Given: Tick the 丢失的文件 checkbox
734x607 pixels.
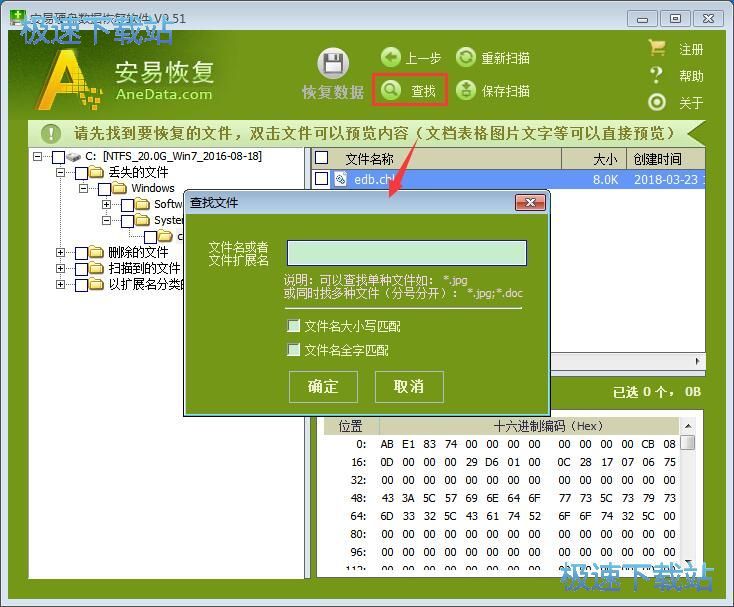Looking at the screenshot, I should (81, 173).
